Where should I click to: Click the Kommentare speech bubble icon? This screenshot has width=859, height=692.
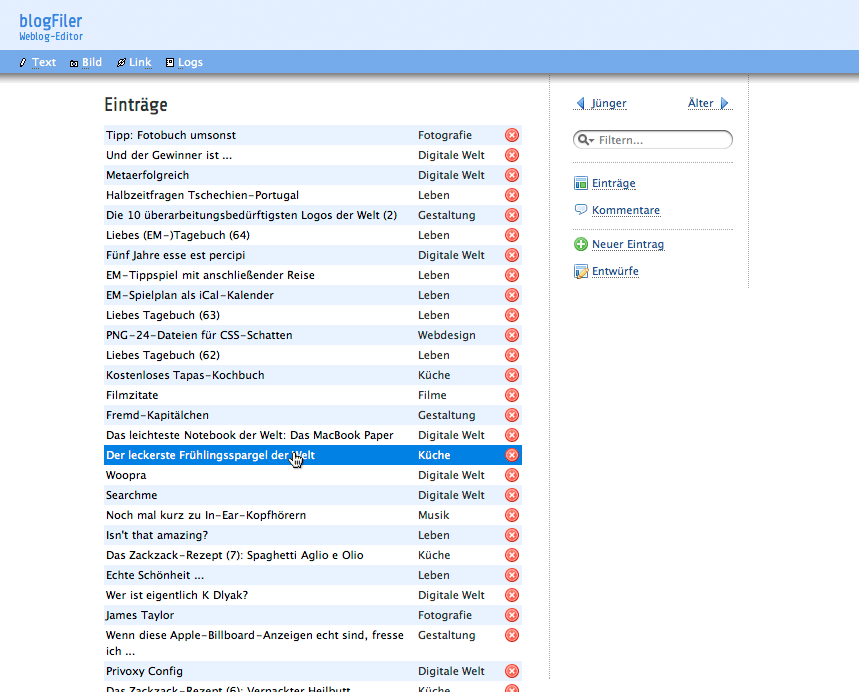point(581,210)
